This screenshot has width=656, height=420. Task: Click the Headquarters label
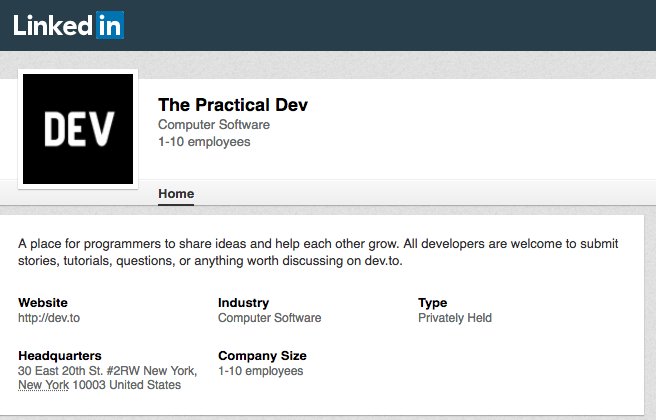pos(60,356)
